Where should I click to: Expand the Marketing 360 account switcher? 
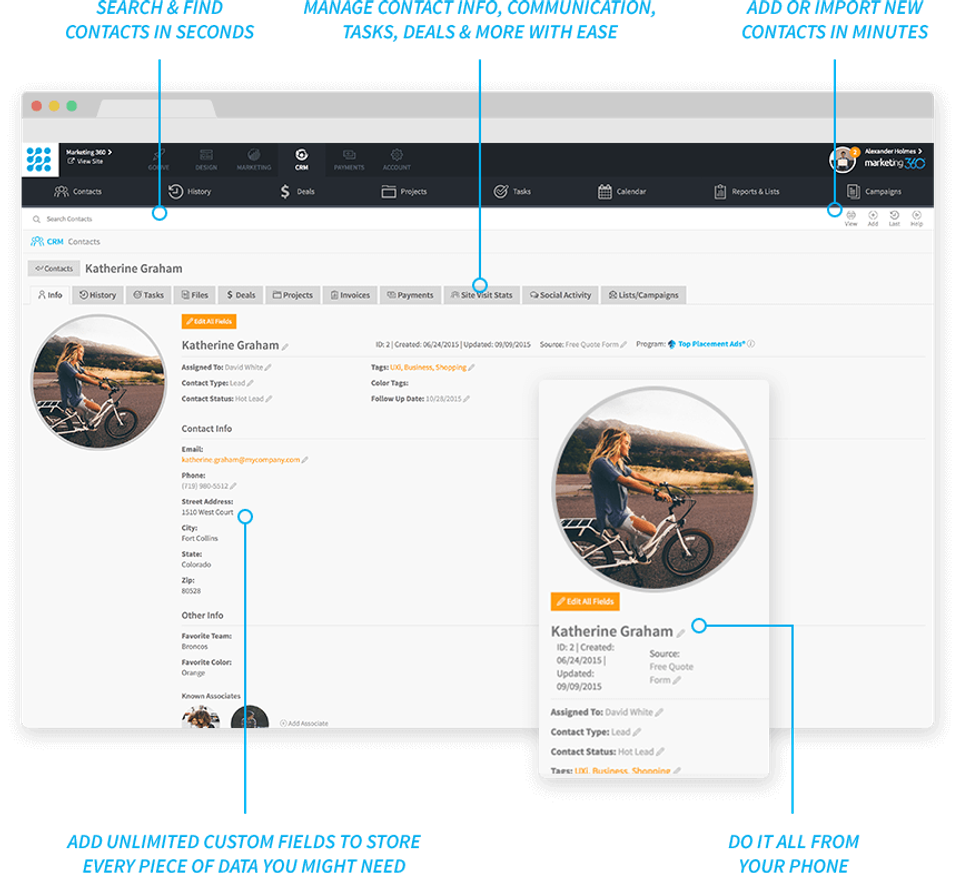click(x=89, y=152)
